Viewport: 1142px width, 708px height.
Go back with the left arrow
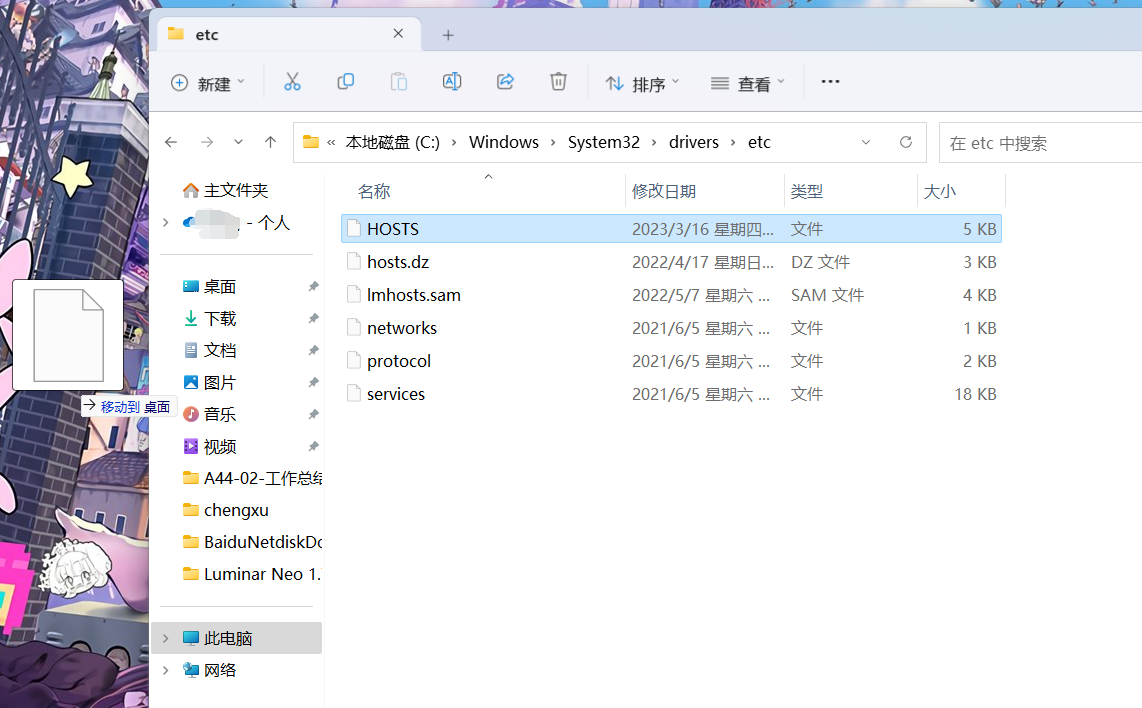click(x=171, y=142)
